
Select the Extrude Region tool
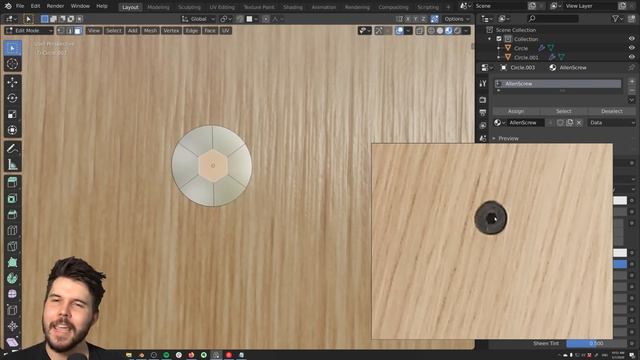[x=12, y=182]
